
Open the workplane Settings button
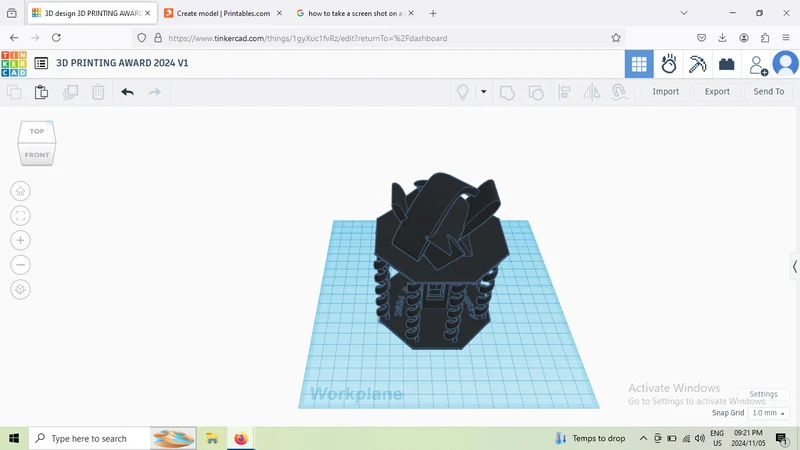763,394
